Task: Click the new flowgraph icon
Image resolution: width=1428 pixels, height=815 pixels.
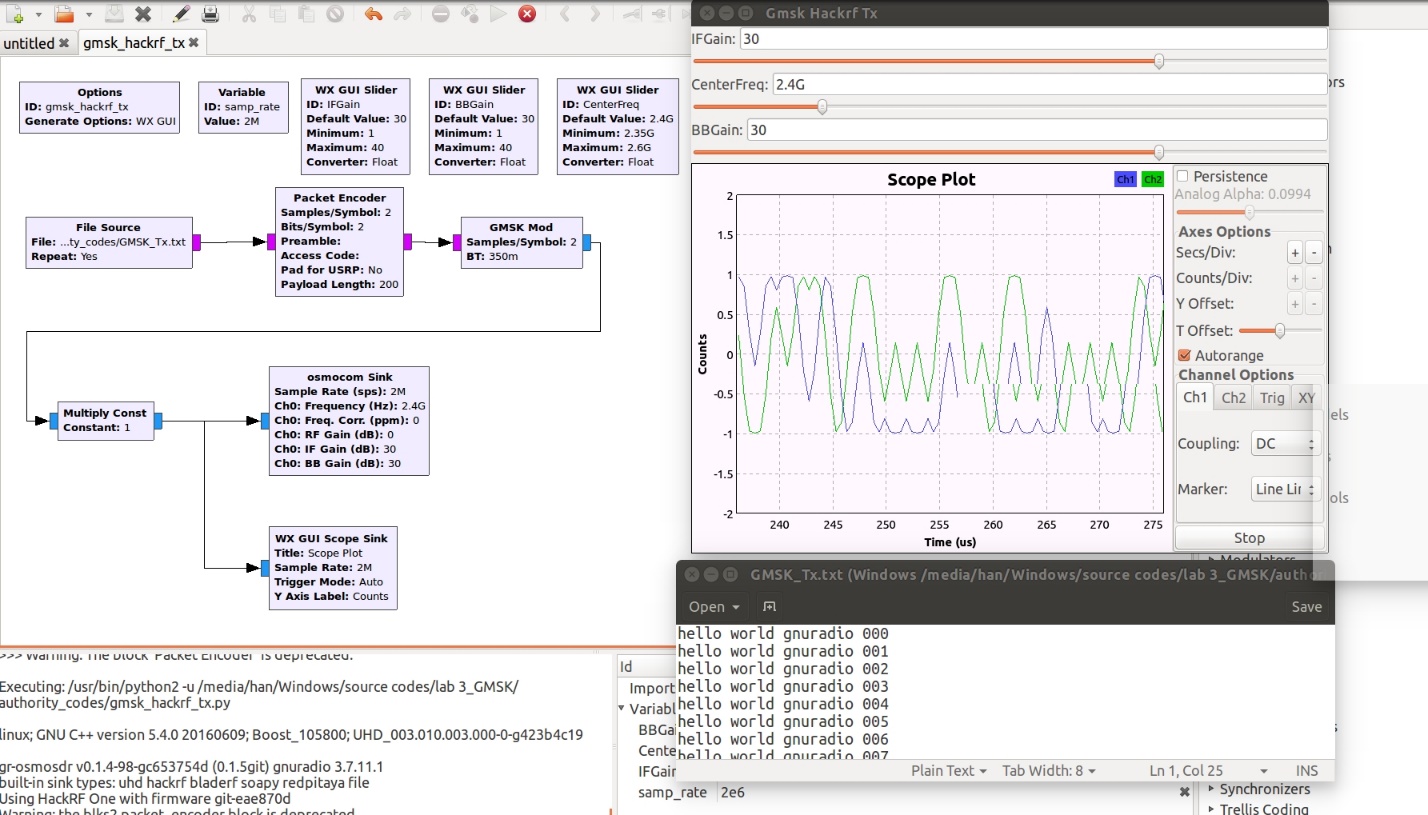Action: click(15, 14)
